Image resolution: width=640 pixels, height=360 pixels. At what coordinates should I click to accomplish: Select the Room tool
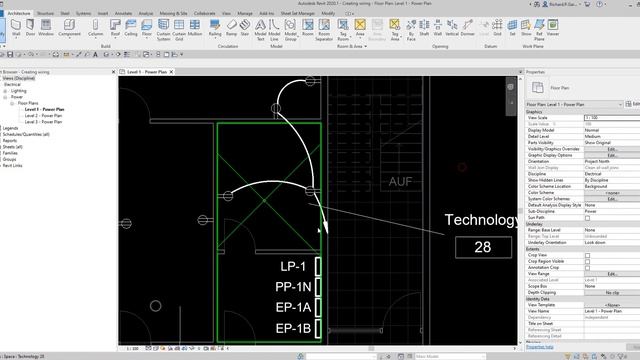[308, 28]
